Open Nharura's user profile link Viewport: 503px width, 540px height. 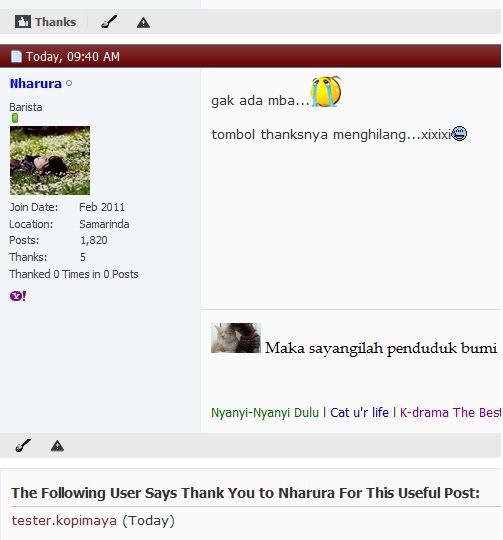pyautogui.click(x=35, y=83)
